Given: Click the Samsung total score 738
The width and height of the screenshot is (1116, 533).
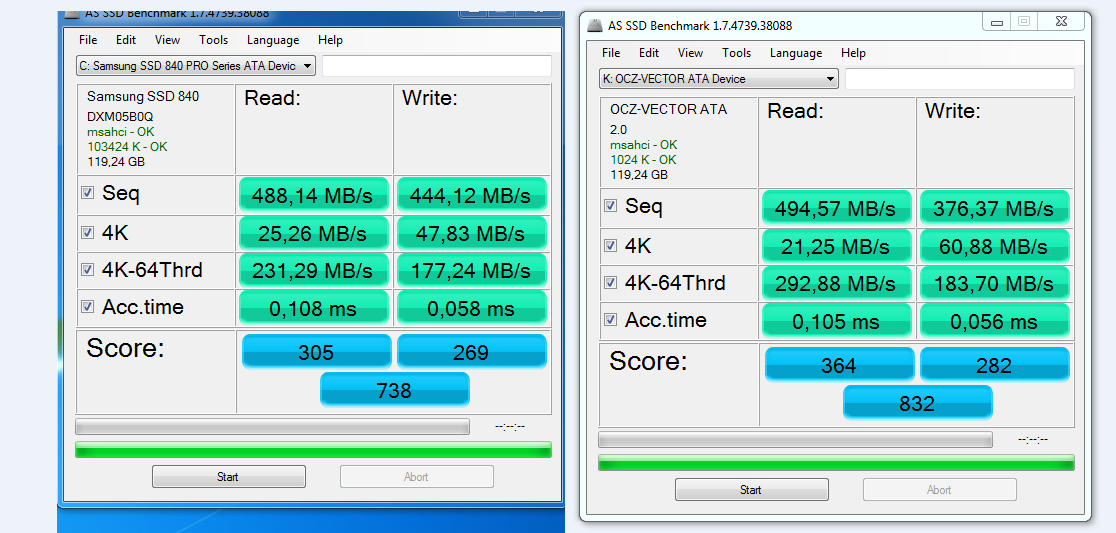Looking at the screenshot, I should point(395,389).
